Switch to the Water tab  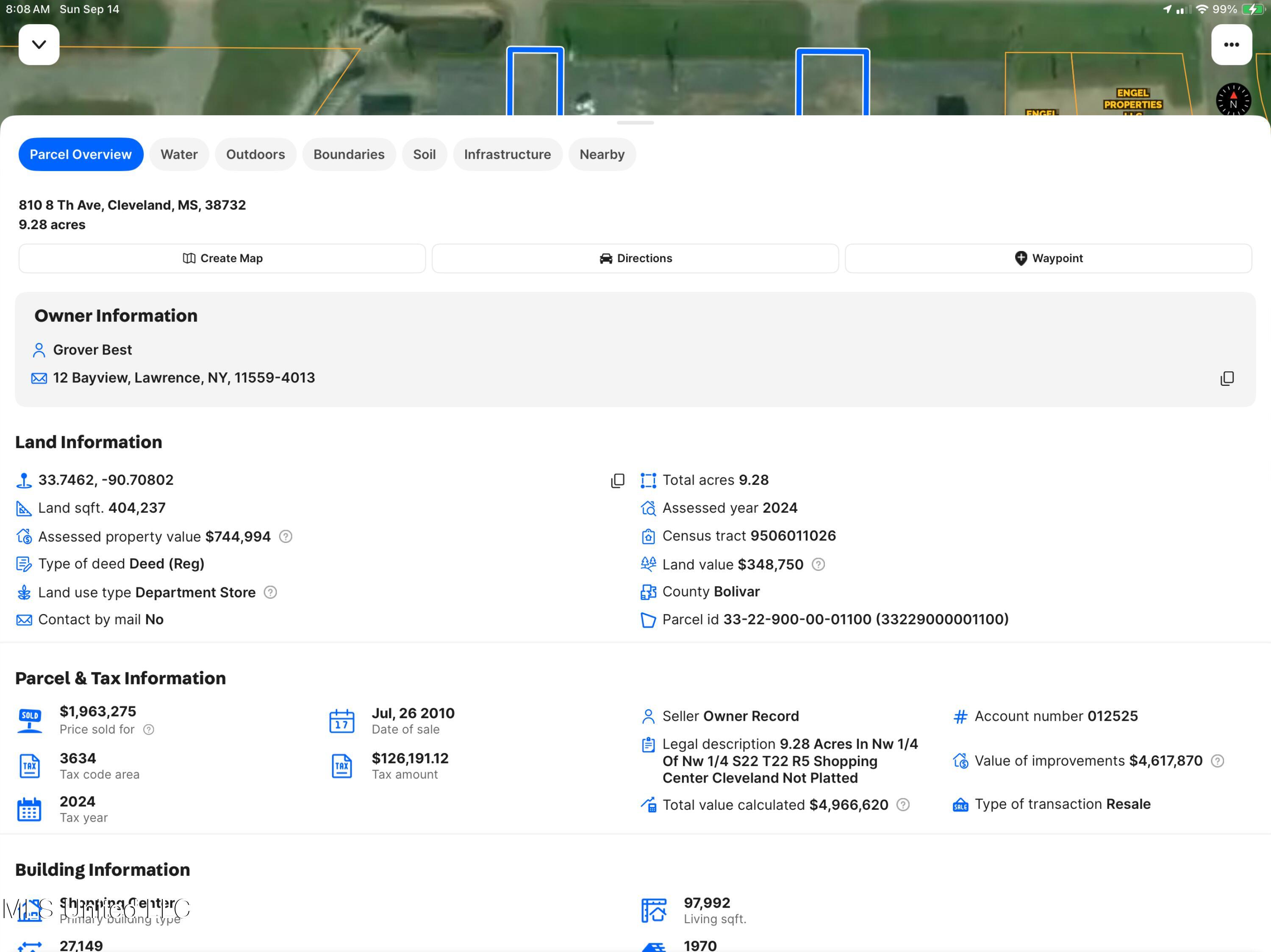(x=179, y=155)
